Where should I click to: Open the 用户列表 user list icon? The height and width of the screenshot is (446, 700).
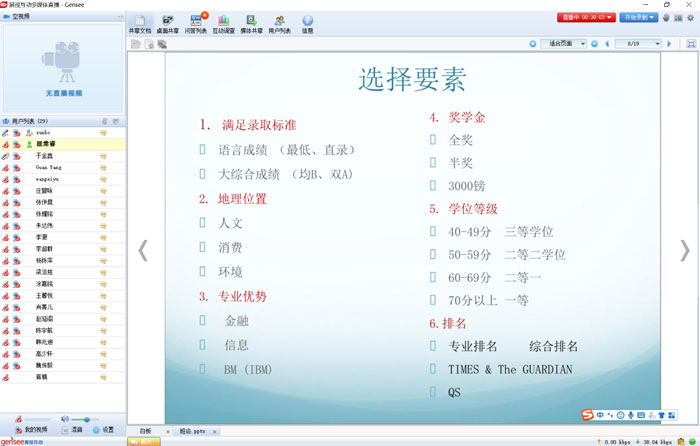click(279, 23)
